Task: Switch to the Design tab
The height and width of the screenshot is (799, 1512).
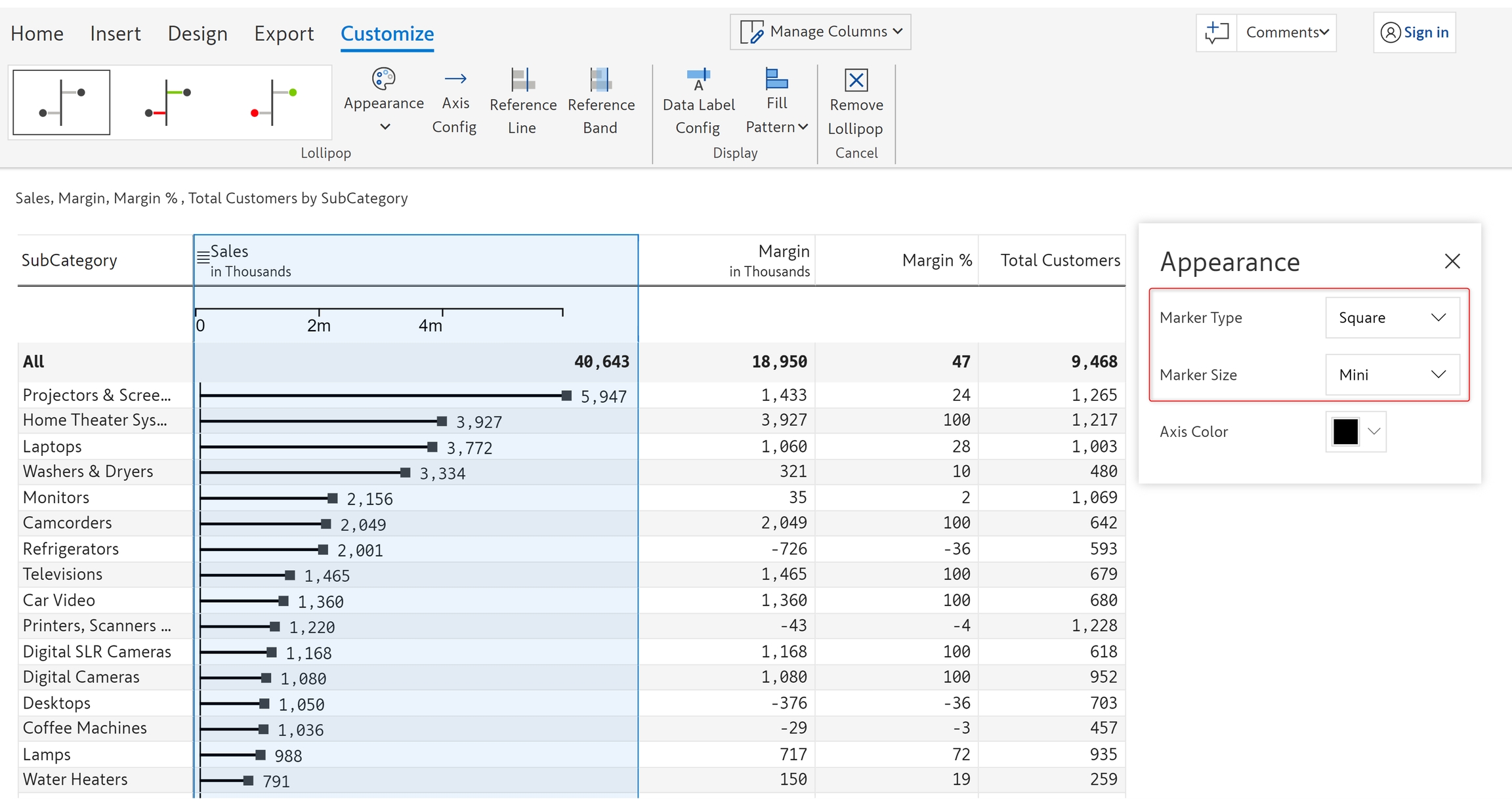Action: 198,33
